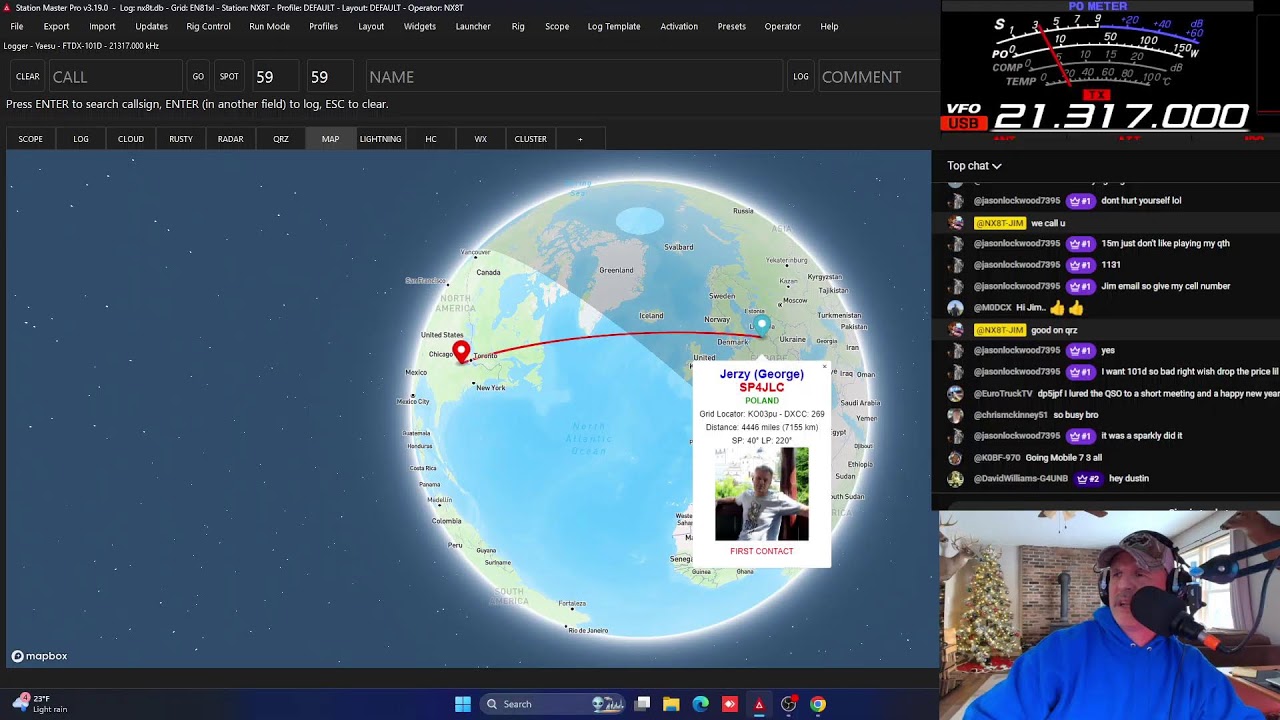Click the avatar beside 'good on qrz' message

click(x=955, y=330)
